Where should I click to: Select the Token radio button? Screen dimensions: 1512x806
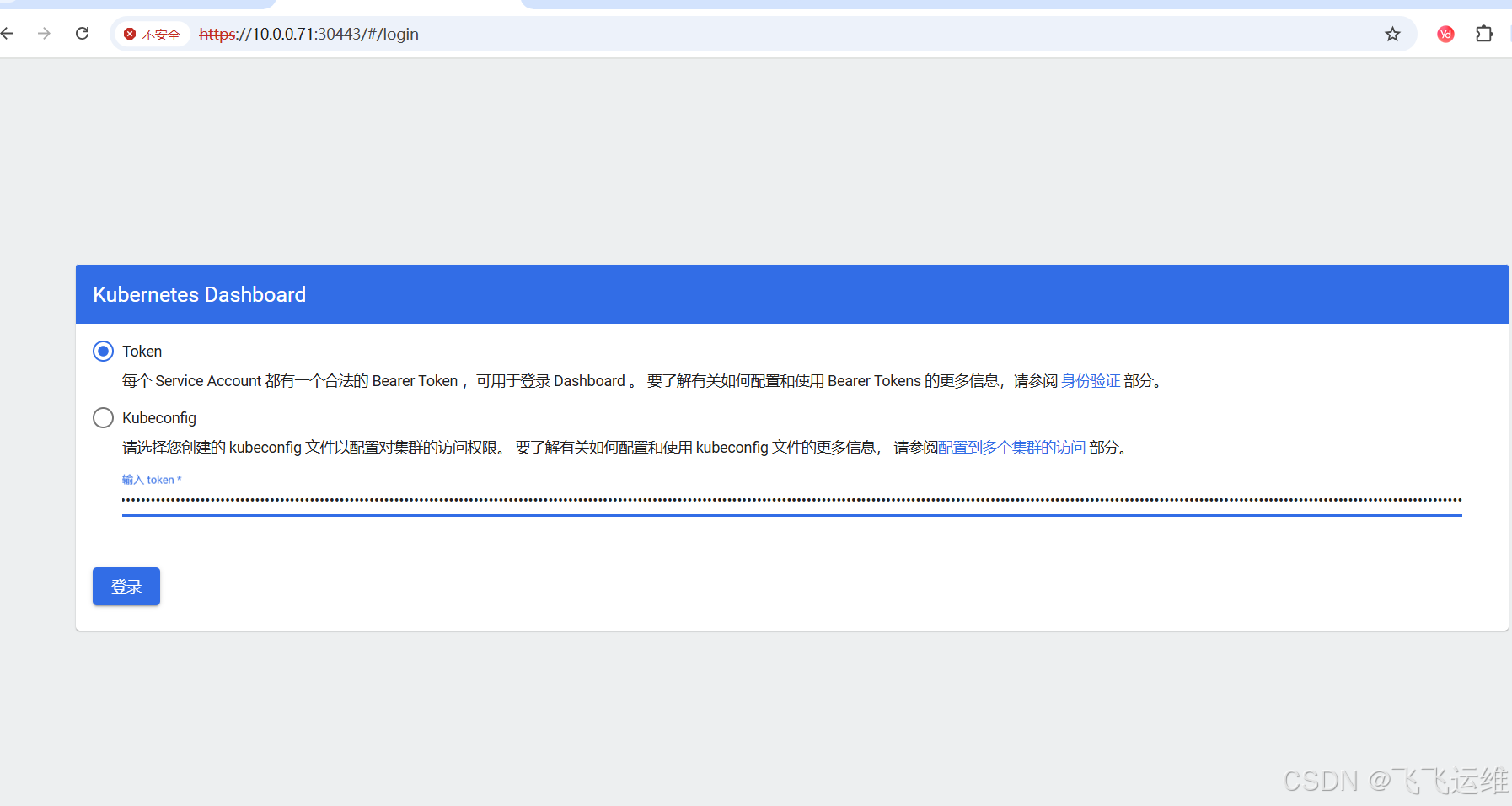tap(103, 352)
